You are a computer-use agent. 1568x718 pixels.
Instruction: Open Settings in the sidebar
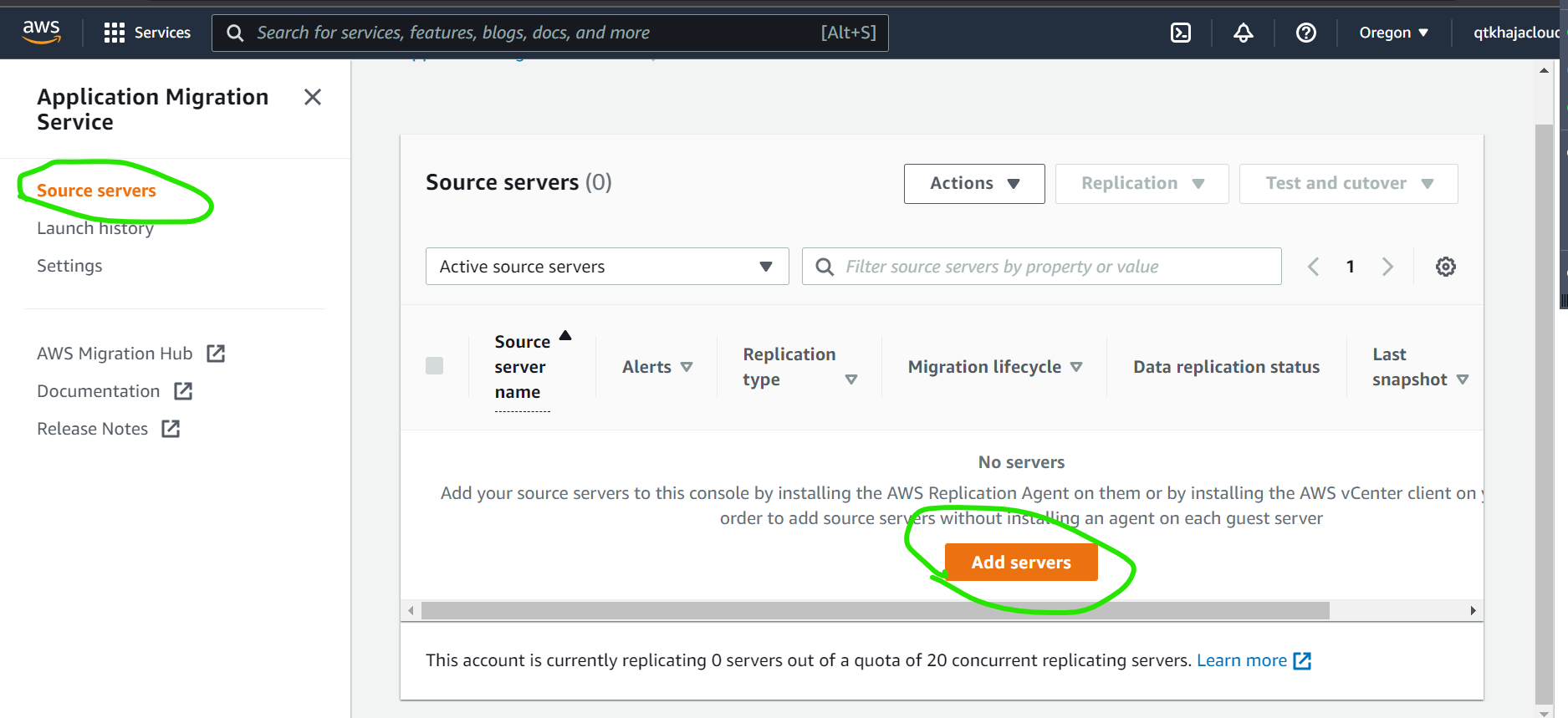(x=69, y=266)
